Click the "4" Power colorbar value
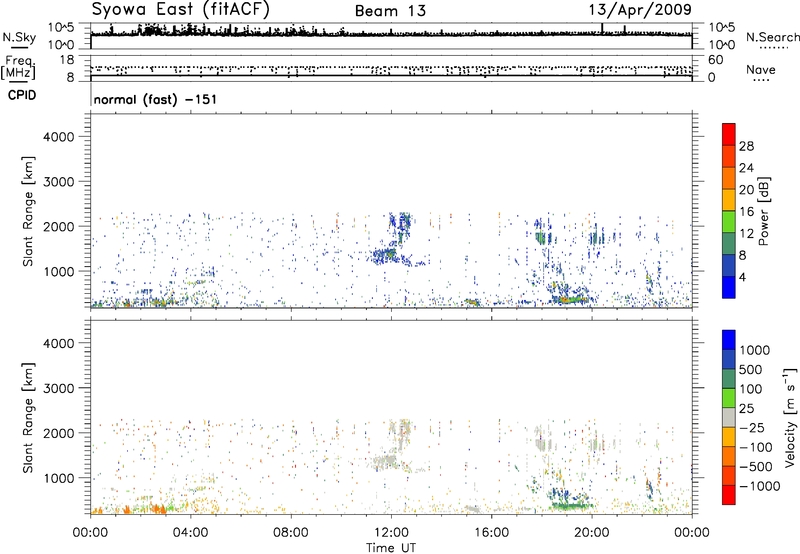 743,277
